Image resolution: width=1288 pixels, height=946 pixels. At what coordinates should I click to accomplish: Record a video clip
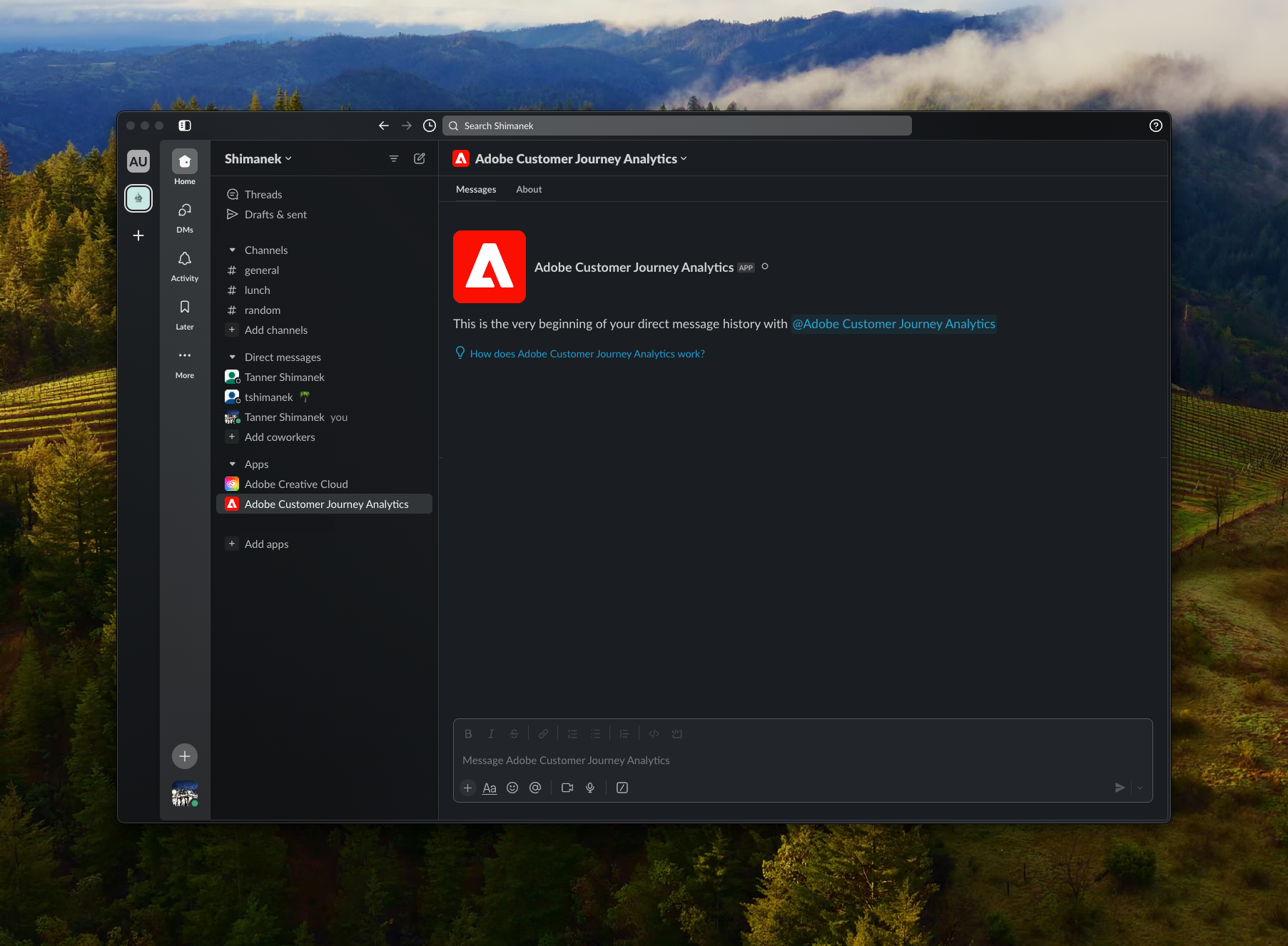tap(567, 788)
